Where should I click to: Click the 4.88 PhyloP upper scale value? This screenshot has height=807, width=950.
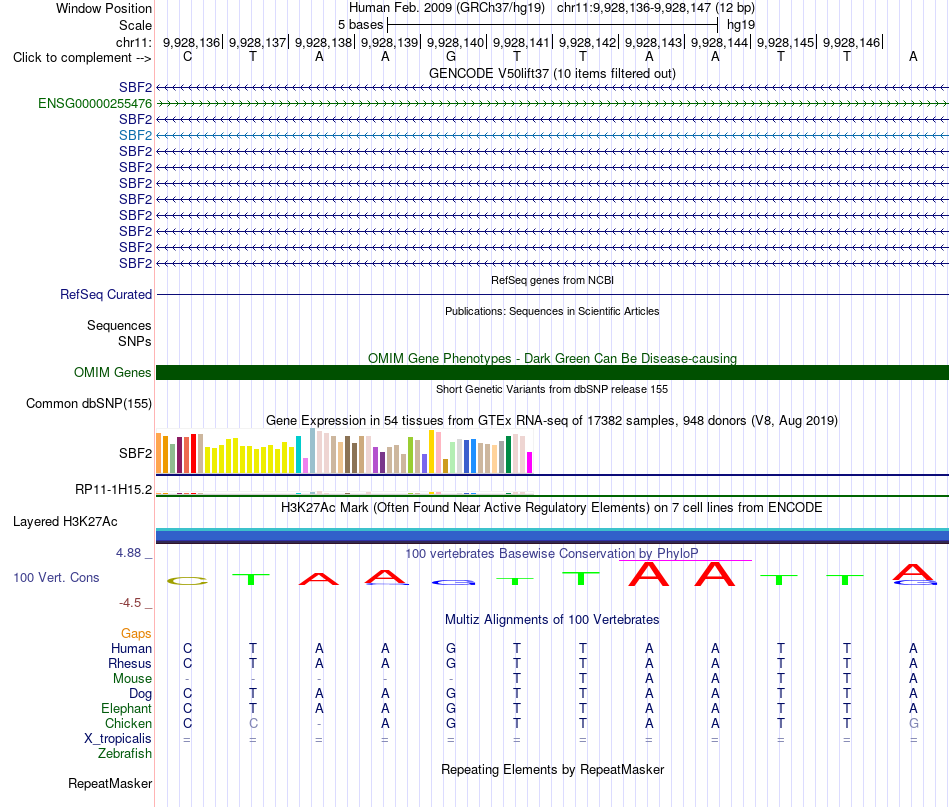pyautogui.click(x=128, y=553)
